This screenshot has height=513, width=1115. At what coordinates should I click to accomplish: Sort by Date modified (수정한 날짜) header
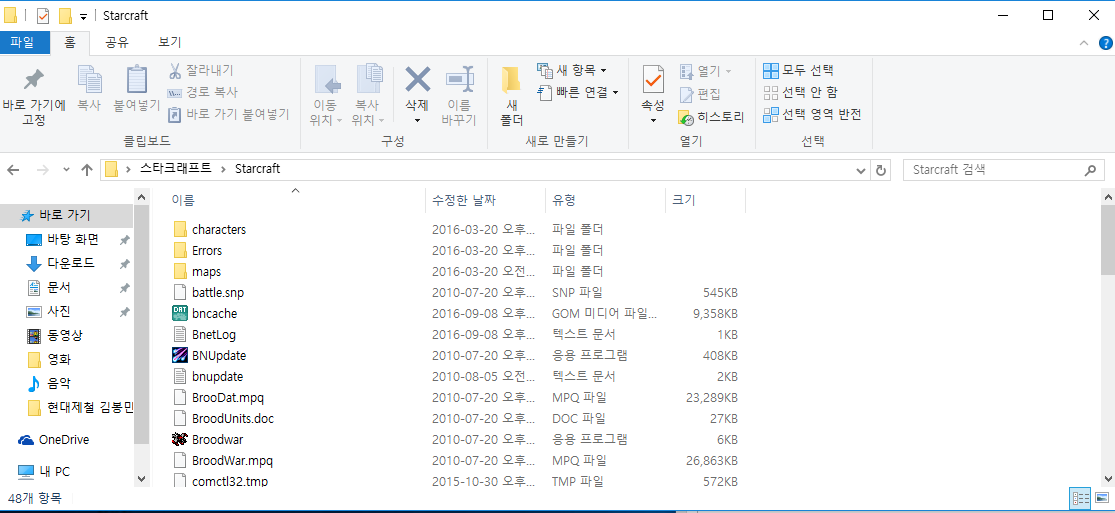(485, 201)
